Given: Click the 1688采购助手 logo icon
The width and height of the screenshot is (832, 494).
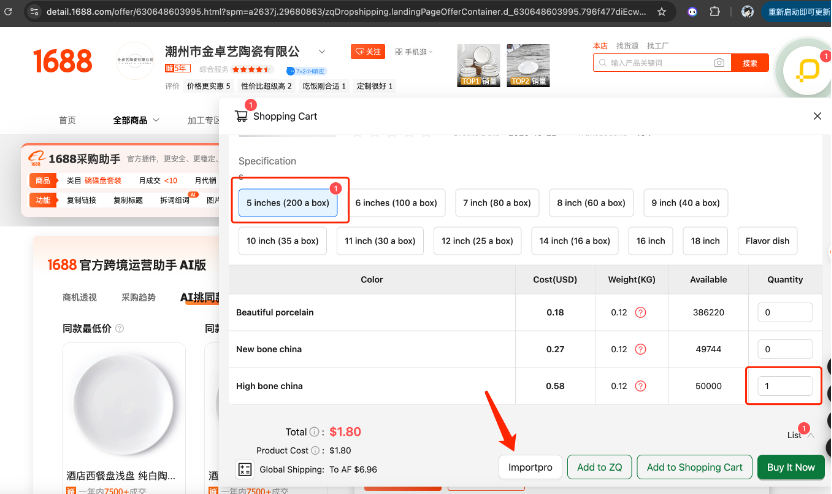Looking at the screenshot, I should point(37,158).
